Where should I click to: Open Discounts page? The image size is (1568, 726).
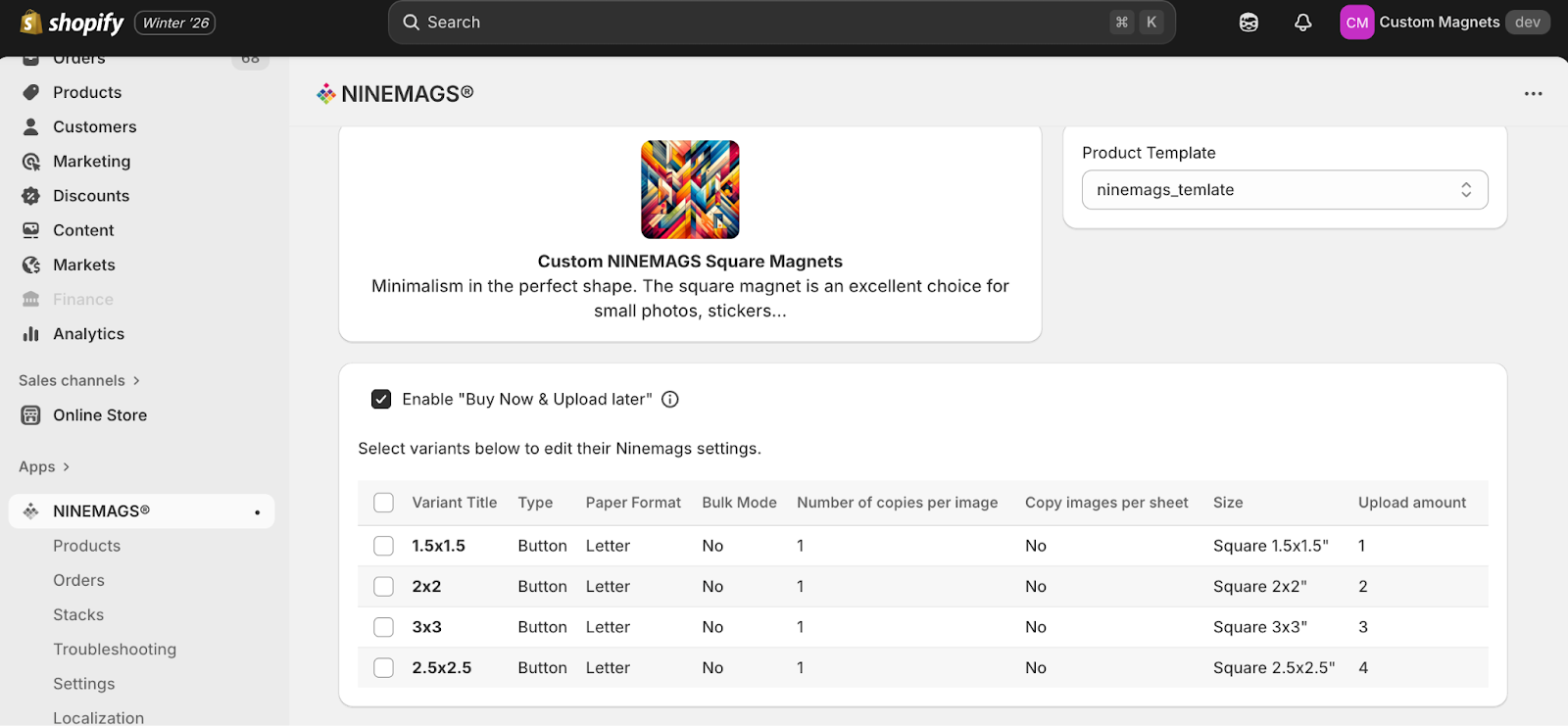tap(91, 196)
